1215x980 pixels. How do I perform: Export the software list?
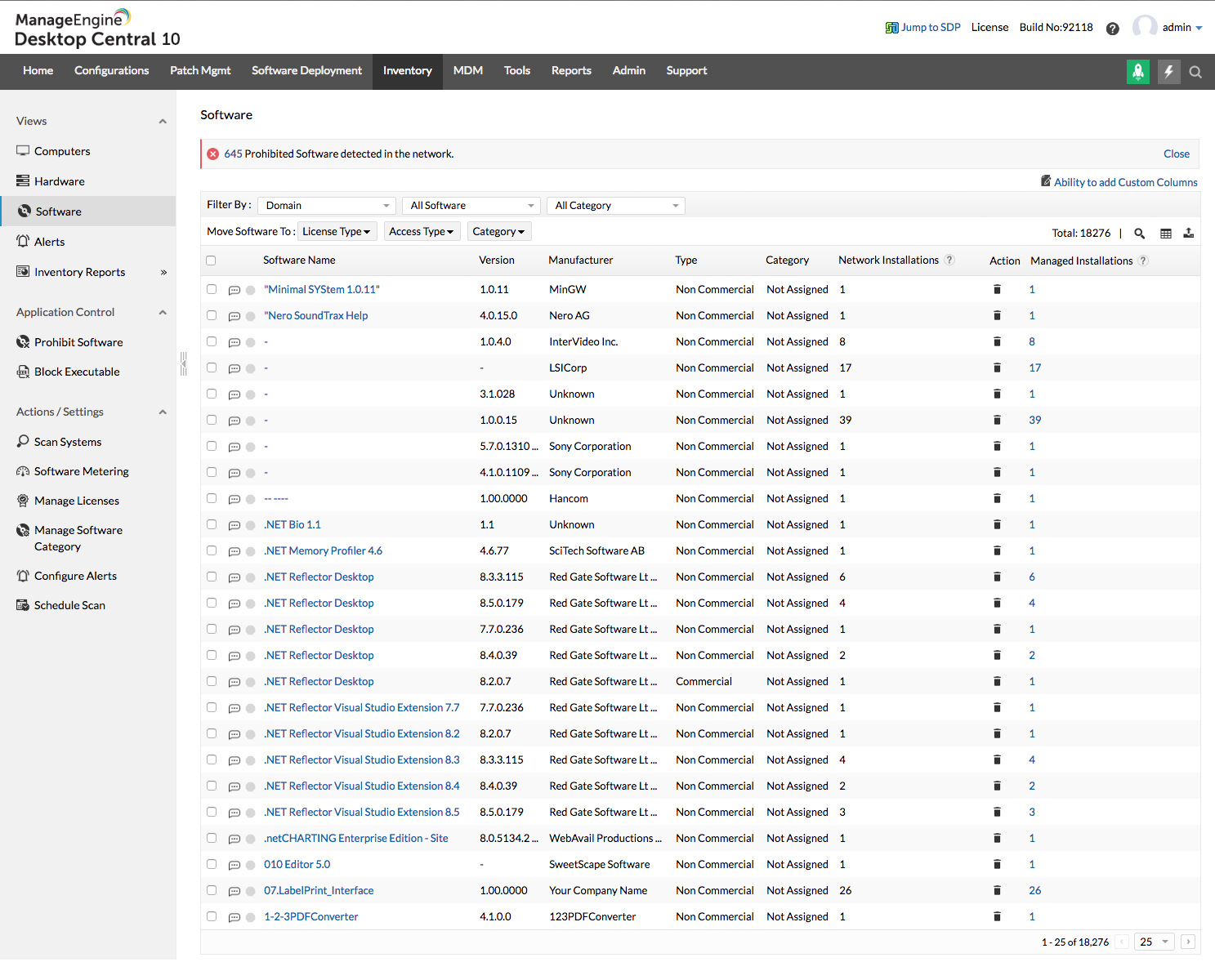coord(1189,234)
